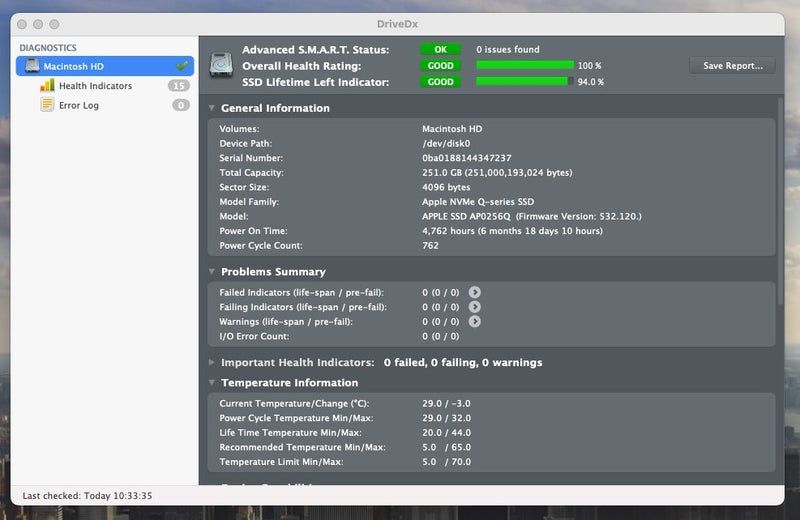The width and height of the screenshot is (800, 520).
Task: Click Temperature Limit value 5.0 / 70.0
Action: pos(446,461)
